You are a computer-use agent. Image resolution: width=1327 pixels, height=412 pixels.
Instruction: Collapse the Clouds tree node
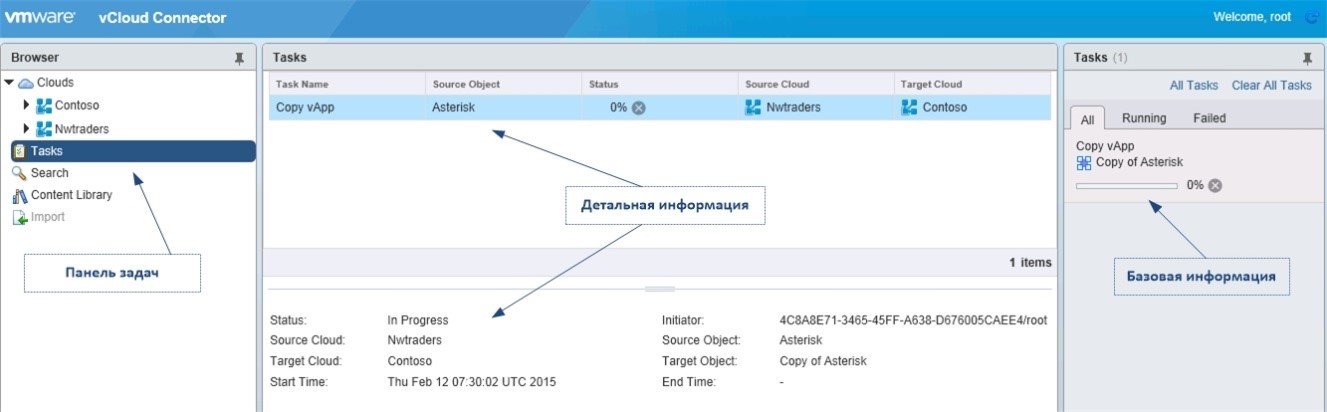[9, 83]
